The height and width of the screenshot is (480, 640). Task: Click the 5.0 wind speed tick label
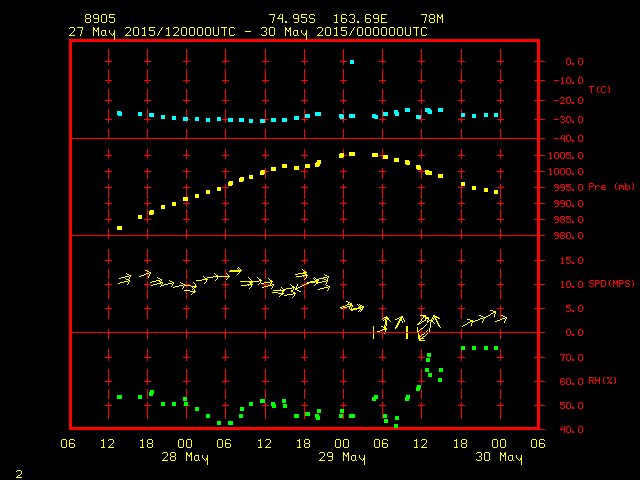(574, 309)
